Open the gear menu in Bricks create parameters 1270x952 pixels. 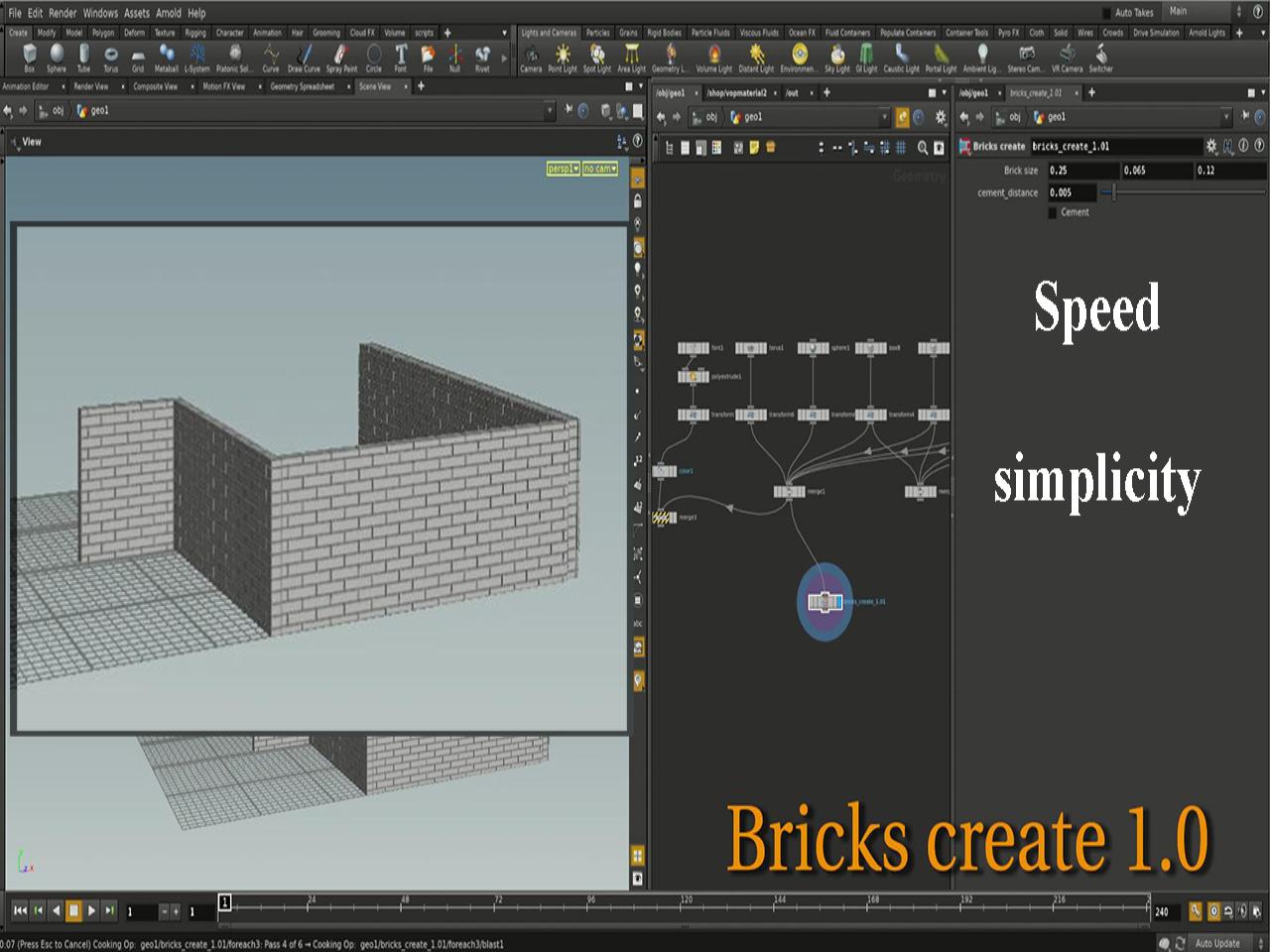tap(1210, 146)
